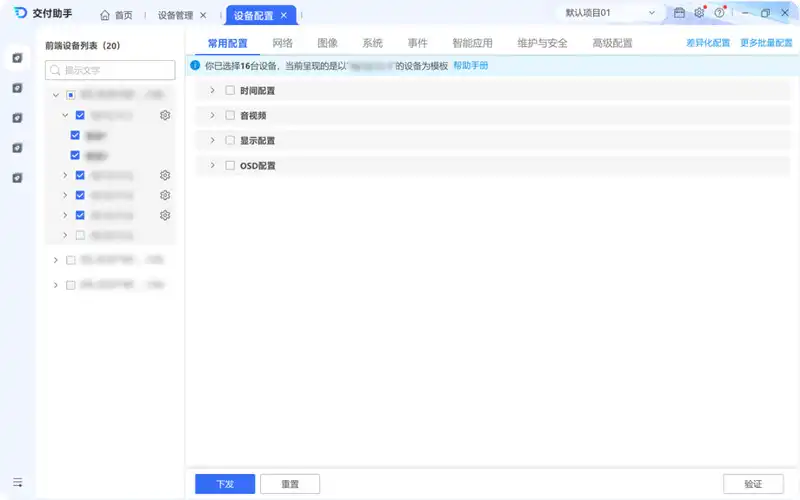Expand the 时间配置 section

click(x=213, y=90)
